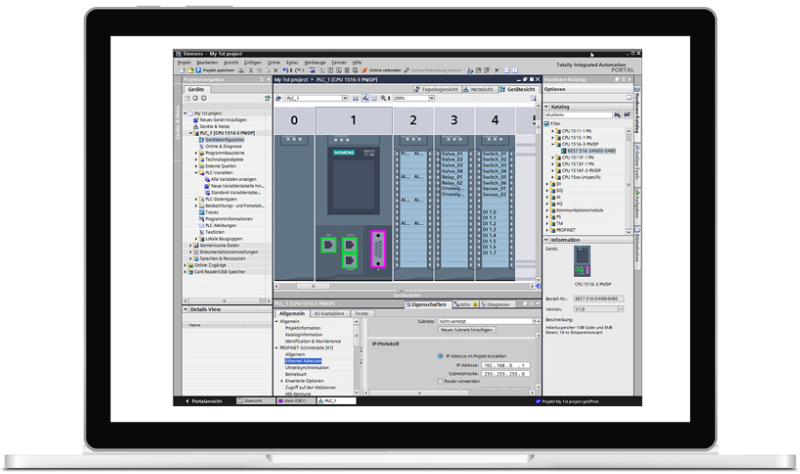
Task: Open the Info inspector tab
Action: tap(464, 304)
